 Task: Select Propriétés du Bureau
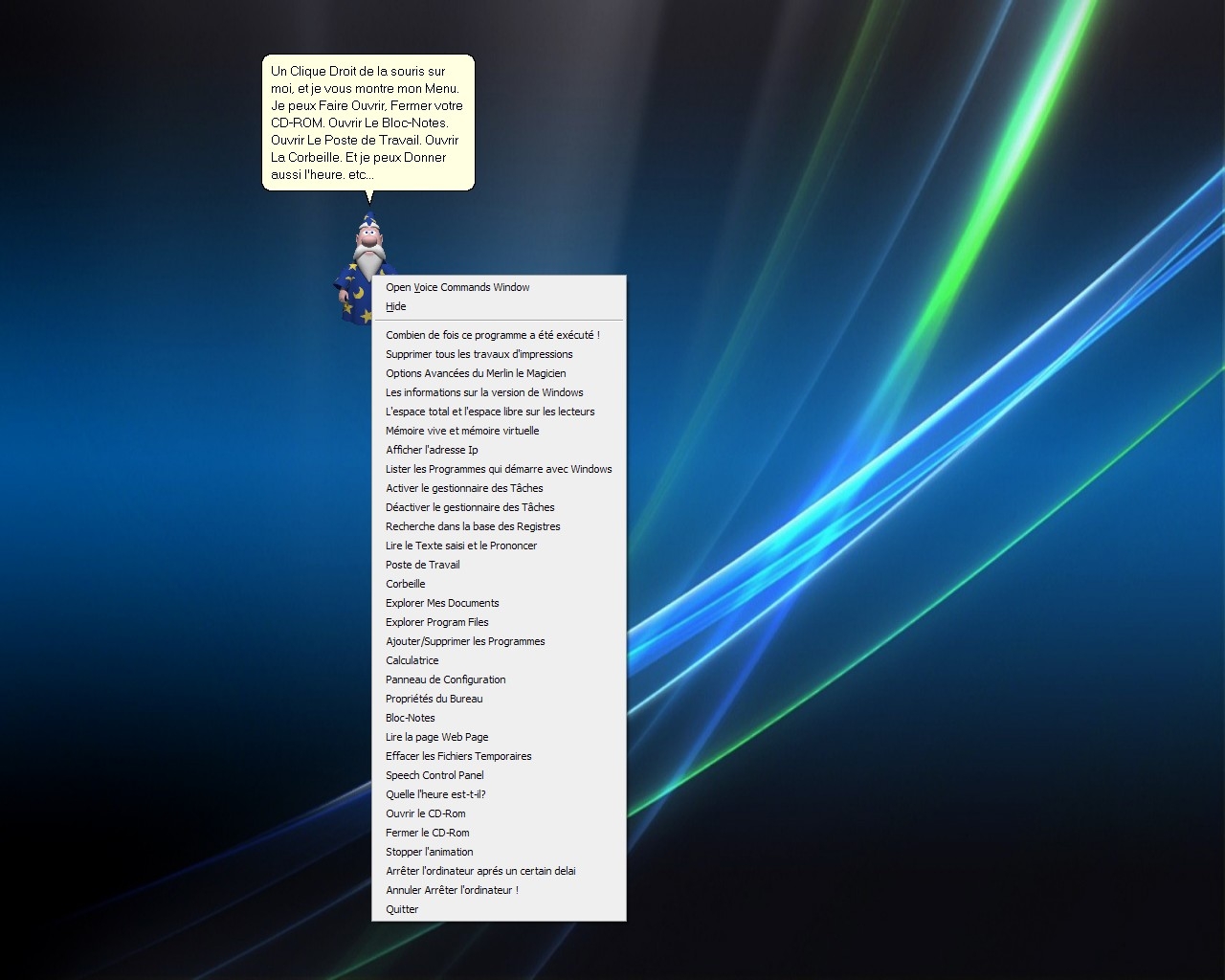pos(499,699)
